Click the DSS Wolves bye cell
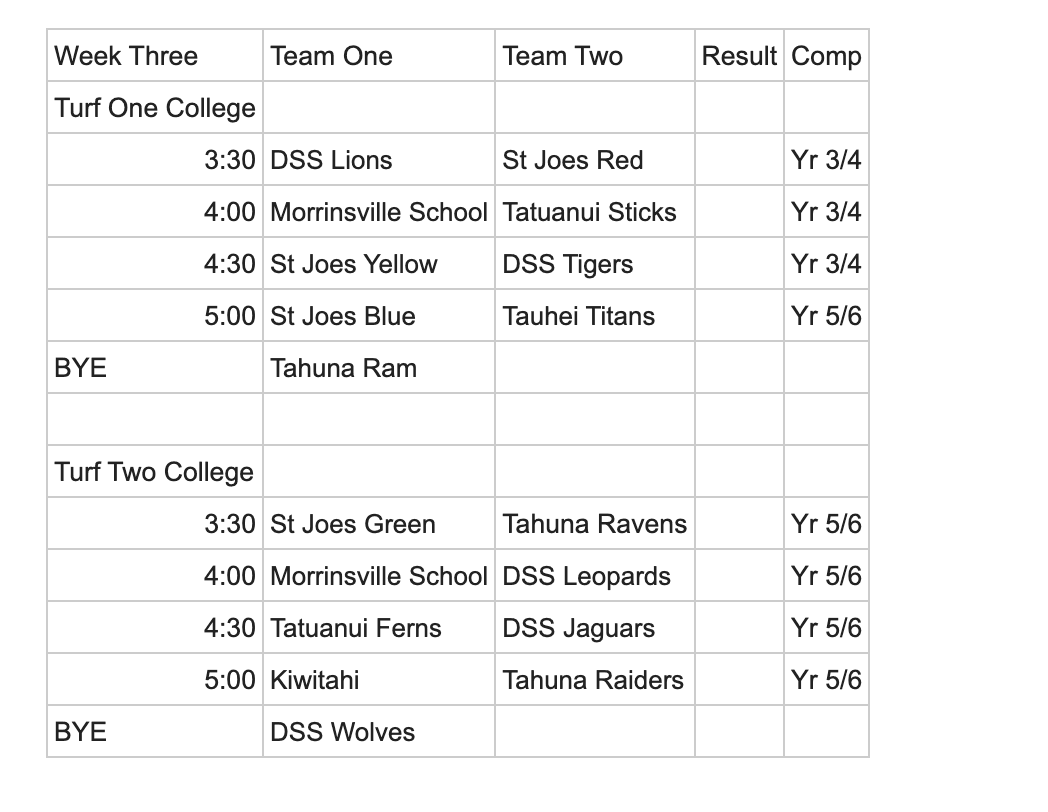 click(379, 732)
